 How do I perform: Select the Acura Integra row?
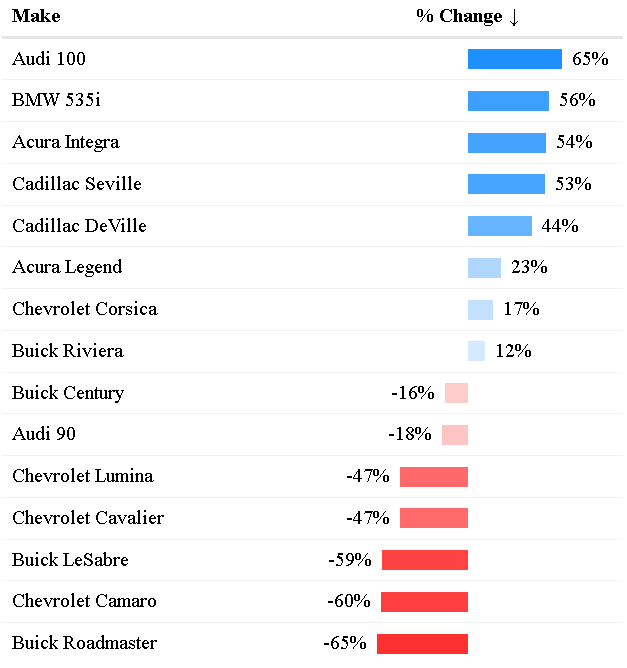click(x=66, y=142)
